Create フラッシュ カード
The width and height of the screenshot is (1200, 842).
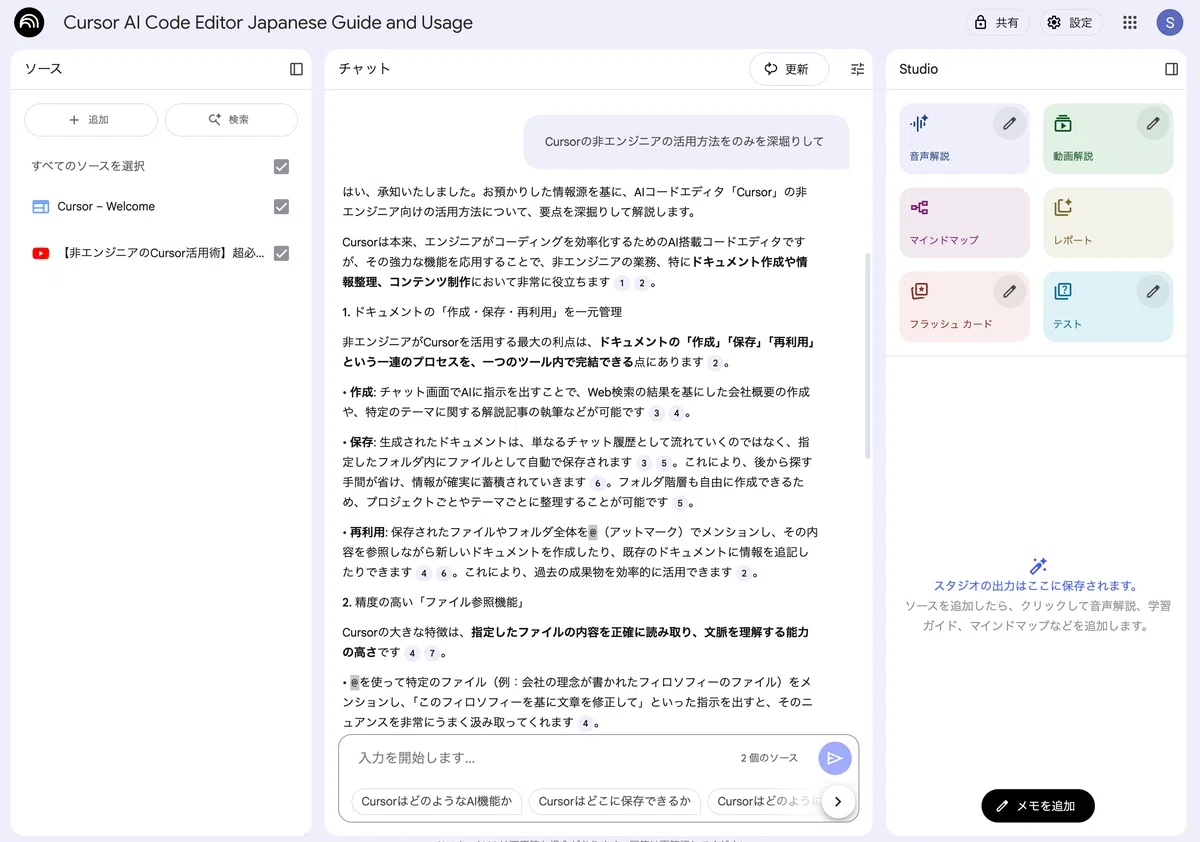tap(964, 307)
